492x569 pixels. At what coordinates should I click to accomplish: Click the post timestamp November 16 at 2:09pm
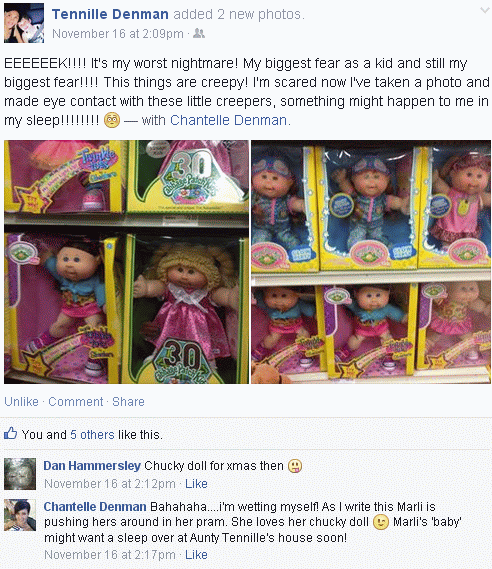point(118,34)
